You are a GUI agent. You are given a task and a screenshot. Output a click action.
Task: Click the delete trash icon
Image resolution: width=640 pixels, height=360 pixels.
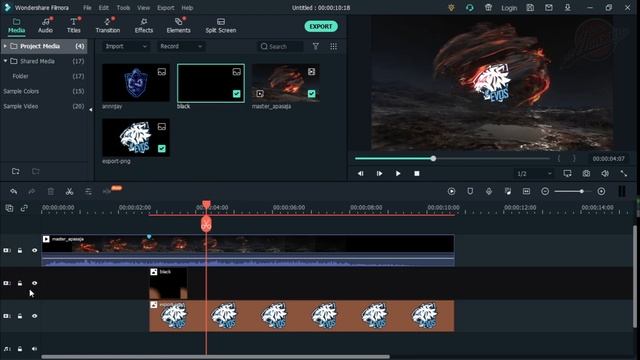click(51, 191)
